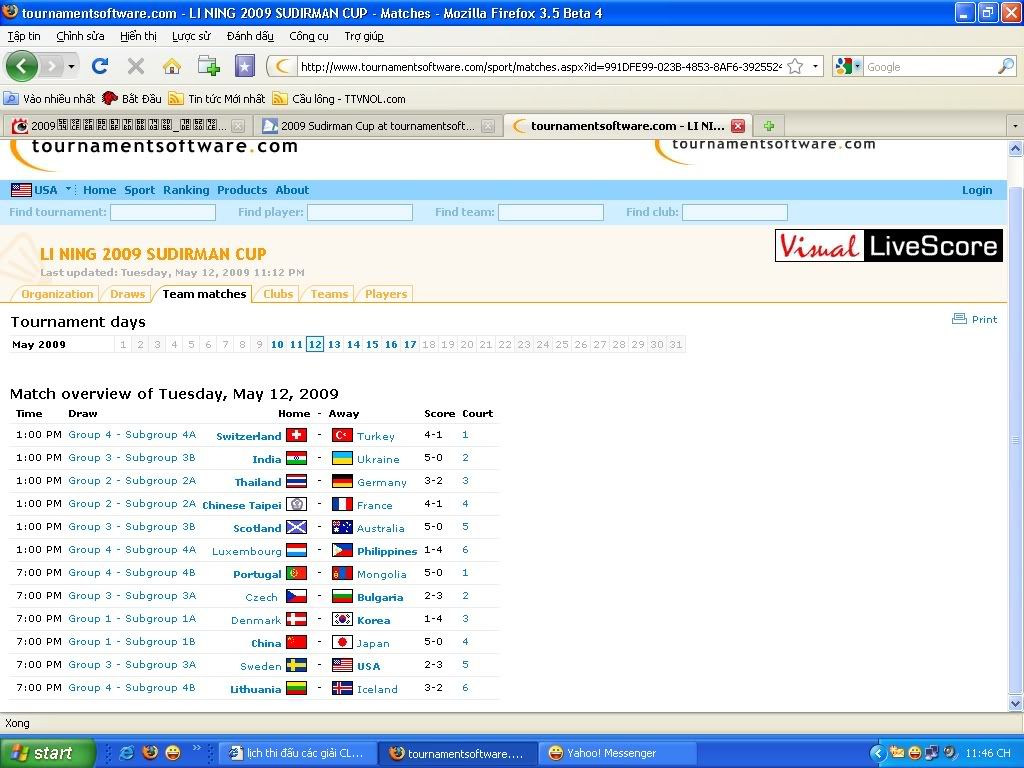Screen dimensions: 1024x768
Task: Click the Germany flag icon
Action: [x=342, y=481]
